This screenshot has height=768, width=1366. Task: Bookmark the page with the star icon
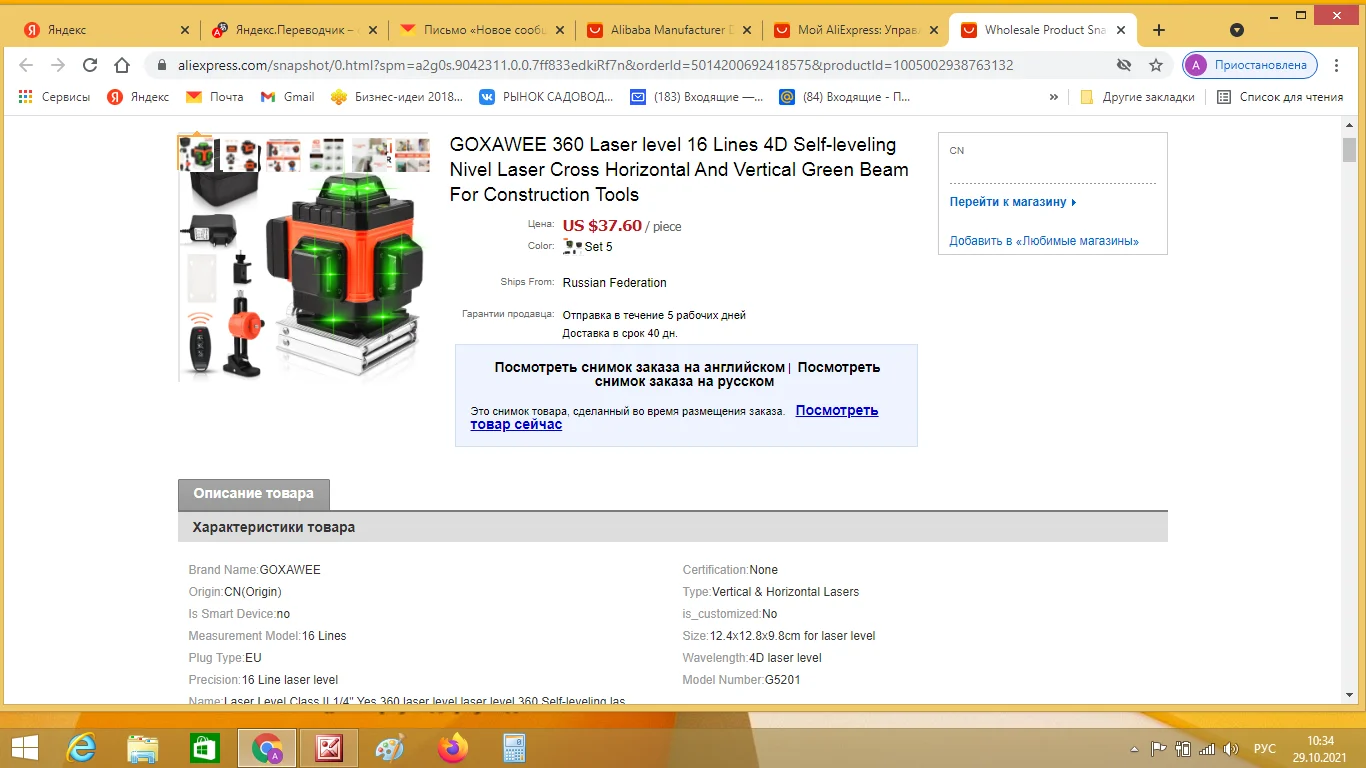[x=1156, y=65]
